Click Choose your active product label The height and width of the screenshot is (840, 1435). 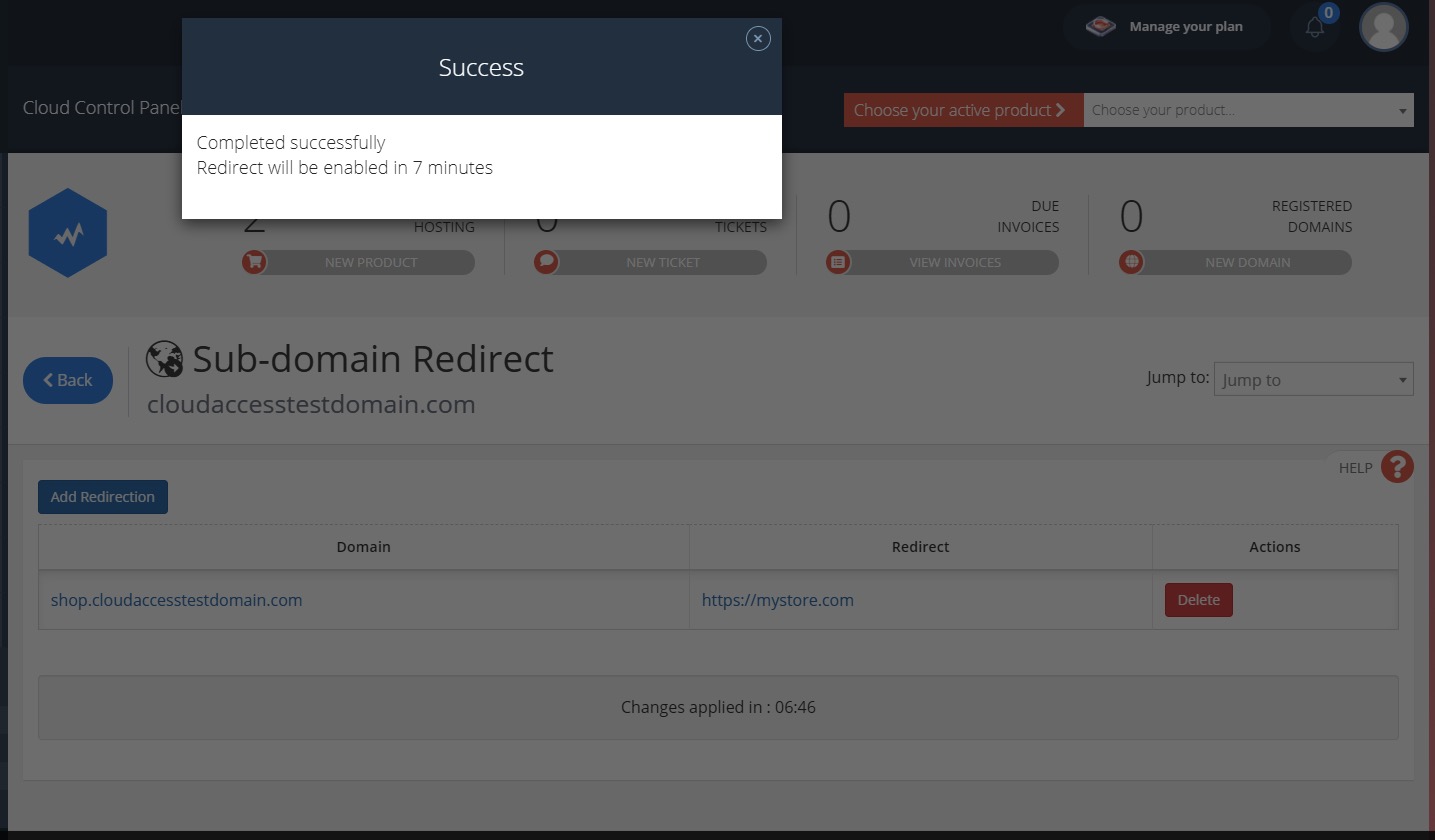pyautogui.click(x=963, y=110)
